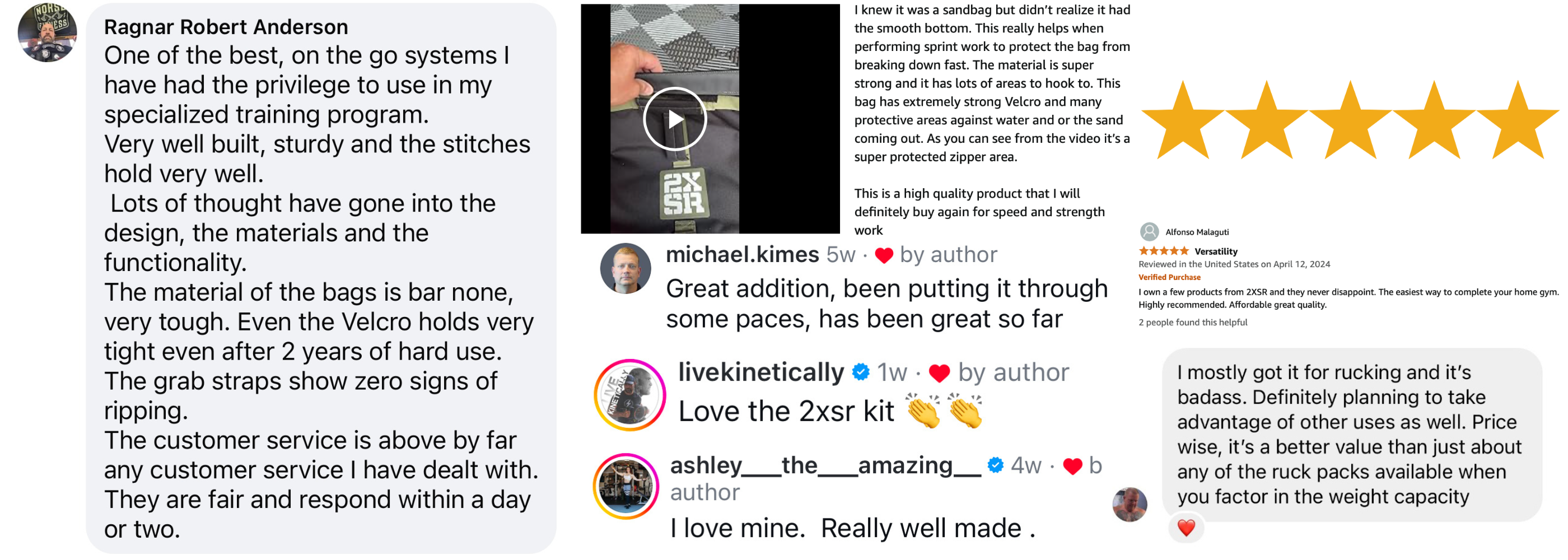Play the sandbag review video
The width and height of the screenshot is (1568, 560).
pyautogui.click(x=674, y=119)
